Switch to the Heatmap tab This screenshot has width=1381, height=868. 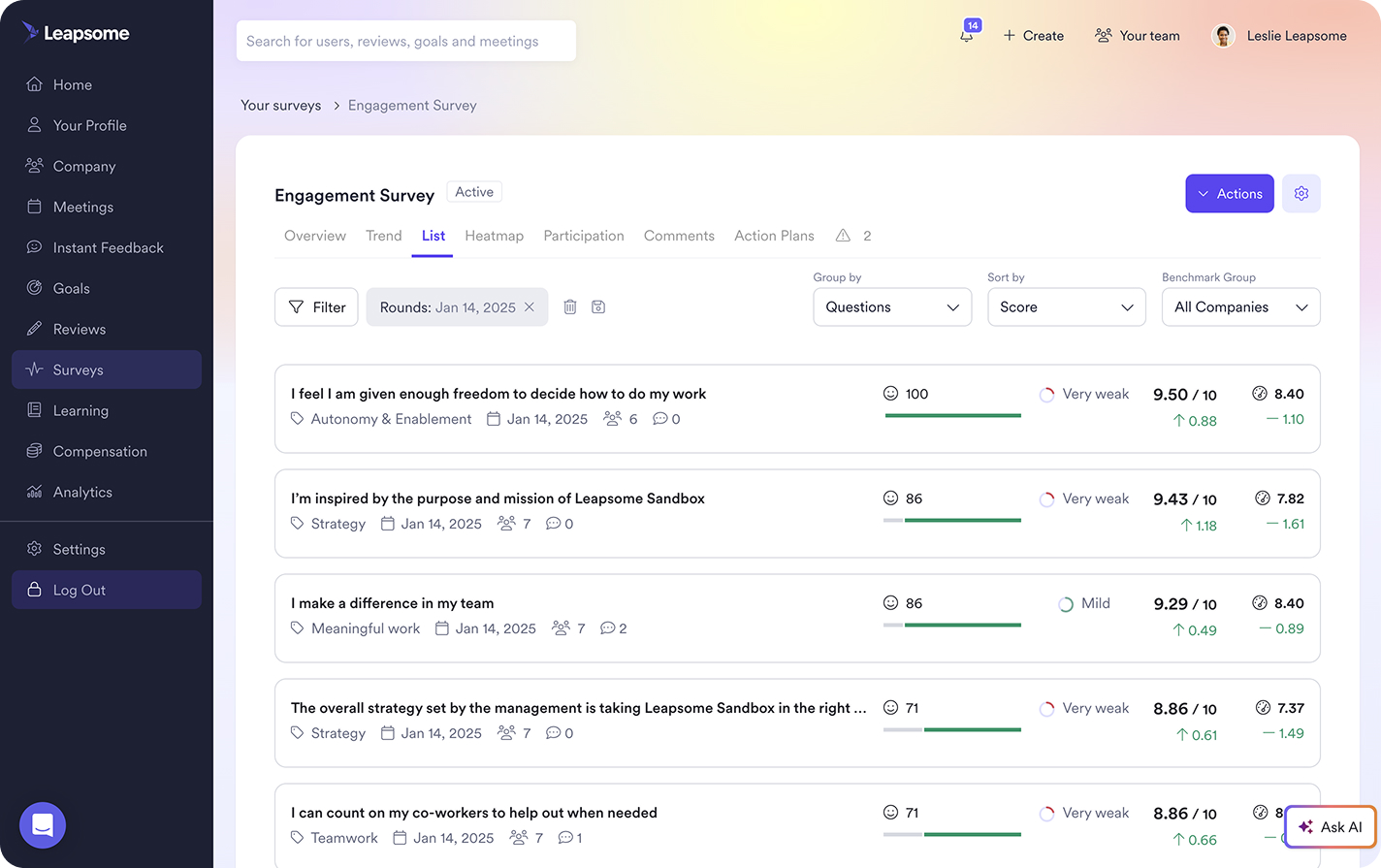(495, 236)
